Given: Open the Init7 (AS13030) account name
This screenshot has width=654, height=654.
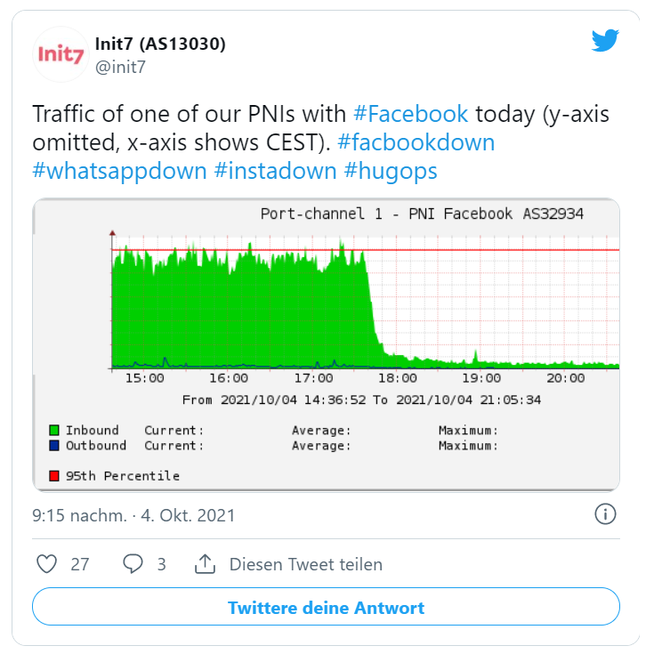Looking at the screenshot, I should pos(160,44).
